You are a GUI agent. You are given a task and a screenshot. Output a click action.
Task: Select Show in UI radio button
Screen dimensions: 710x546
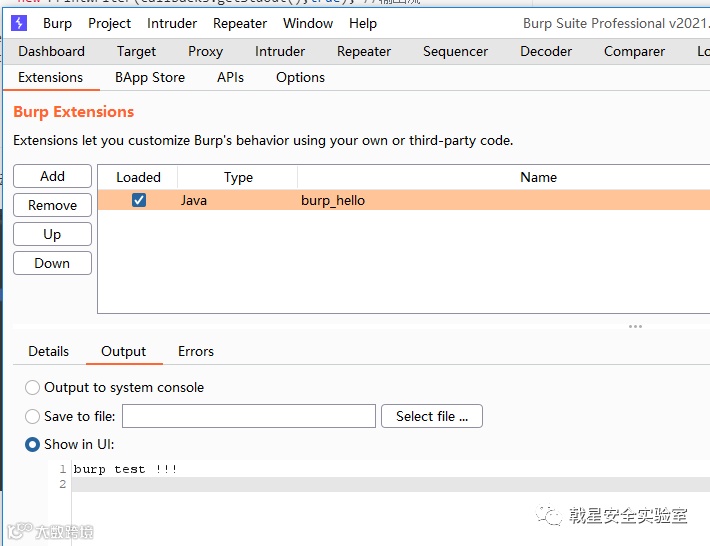pyautogui.click(x=32, y=445)
